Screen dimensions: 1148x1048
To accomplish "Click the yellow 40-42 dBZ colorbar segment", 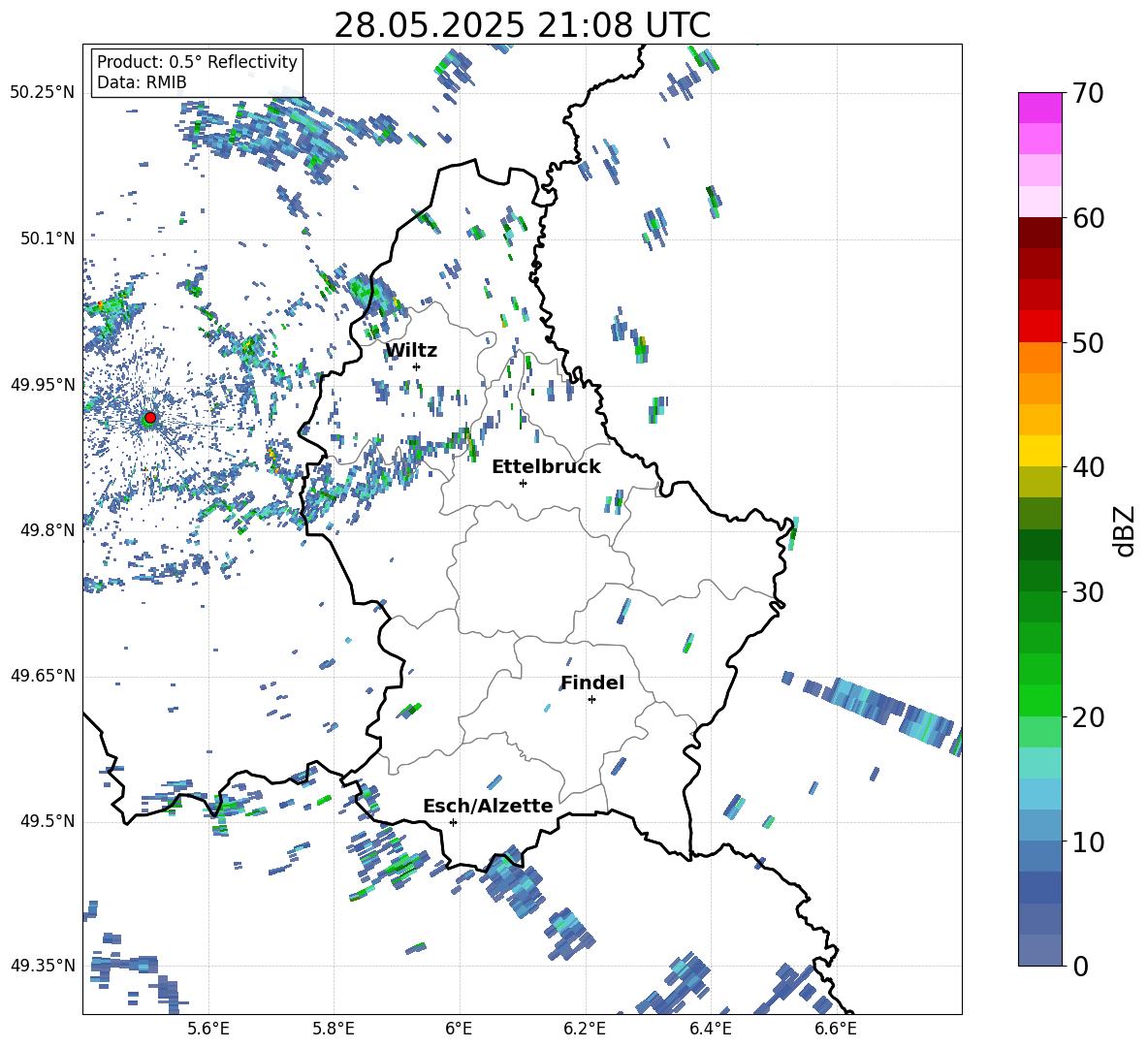I will (x=1039, y=451).
